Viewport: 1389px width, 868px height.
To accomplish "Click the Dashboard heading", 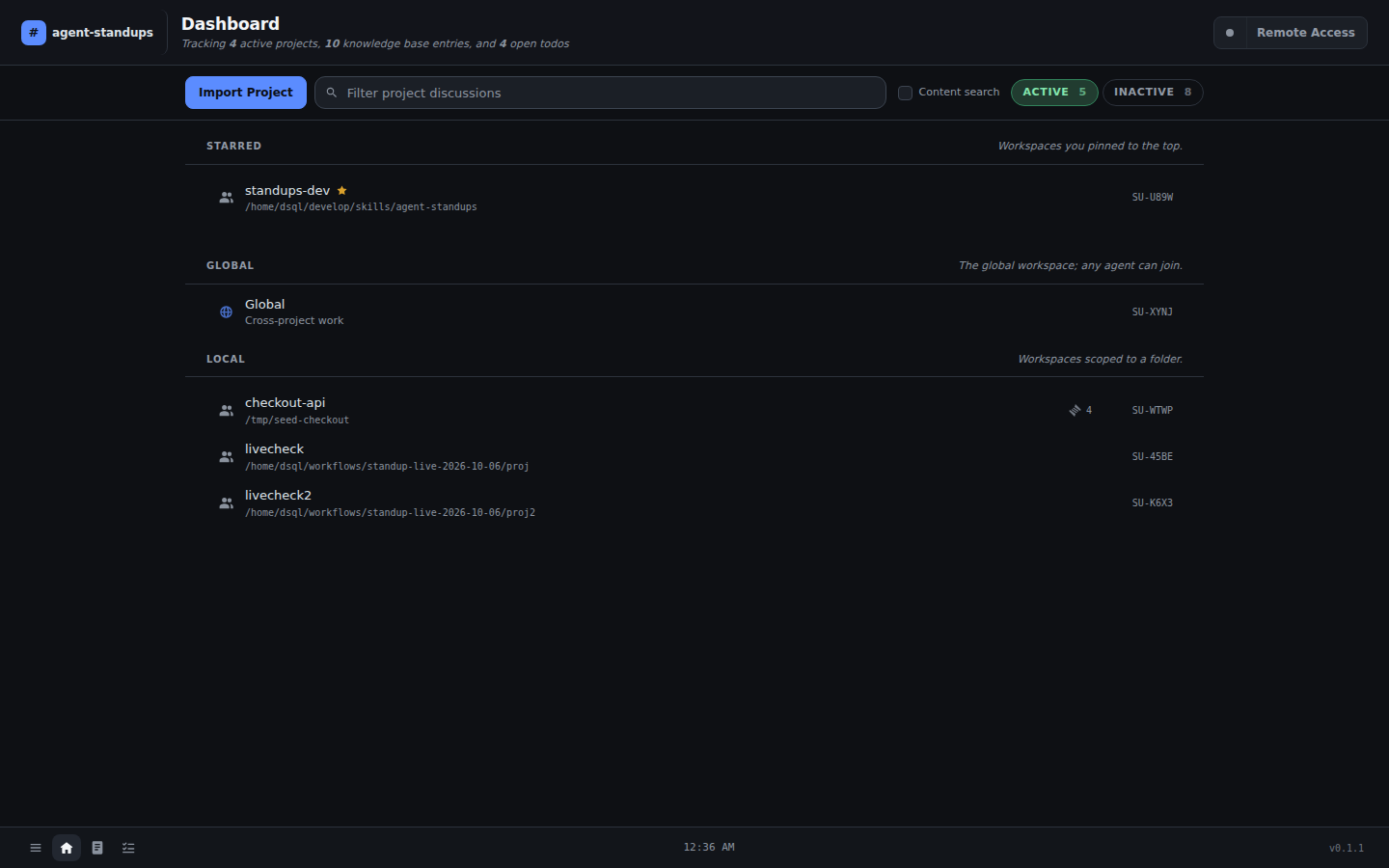I will tap(231, 24).
